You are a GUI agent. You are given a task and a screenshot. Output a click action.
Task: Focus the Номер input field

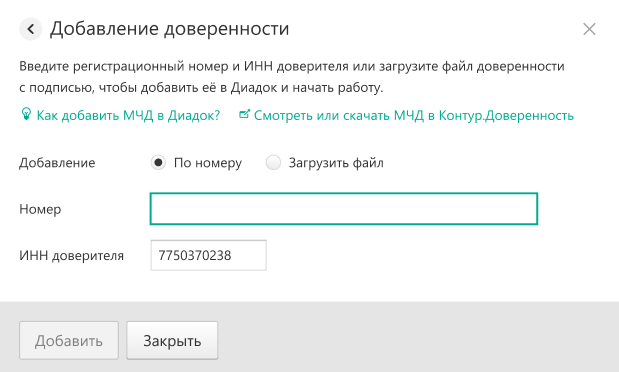point(344,209)
